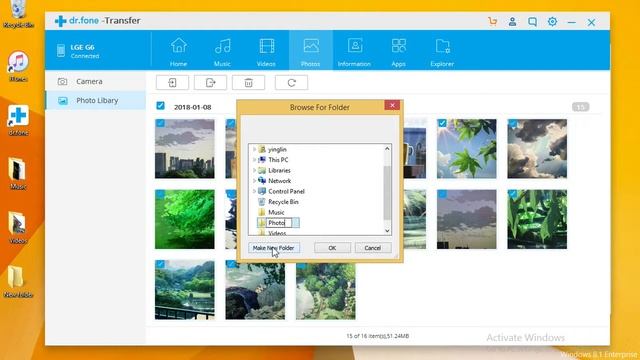Select Camera in the sidebar
The width and height of the screenshot is (640, 360).
tap(96, 81)
